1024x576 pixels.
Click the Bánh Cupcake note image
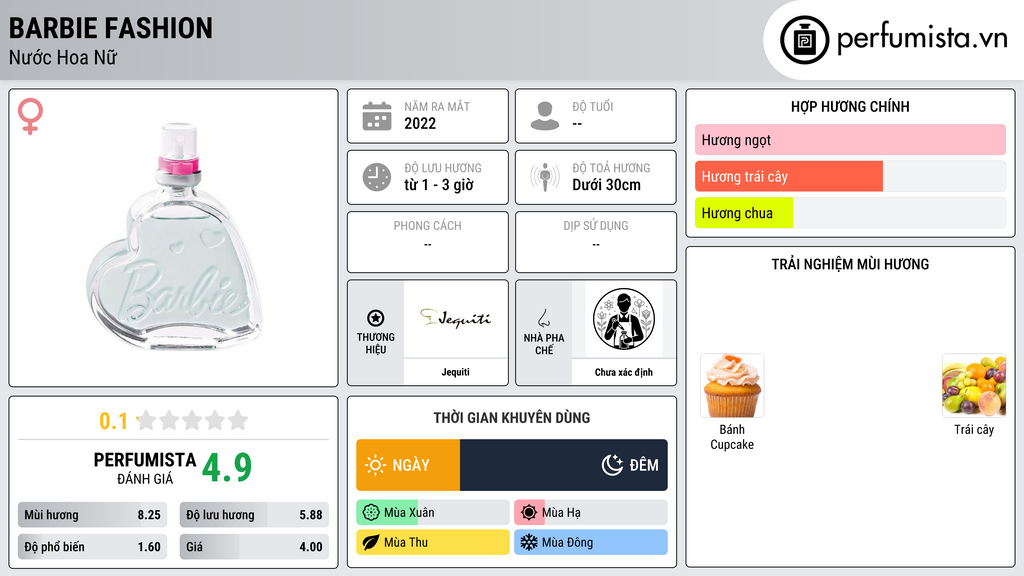732,385
